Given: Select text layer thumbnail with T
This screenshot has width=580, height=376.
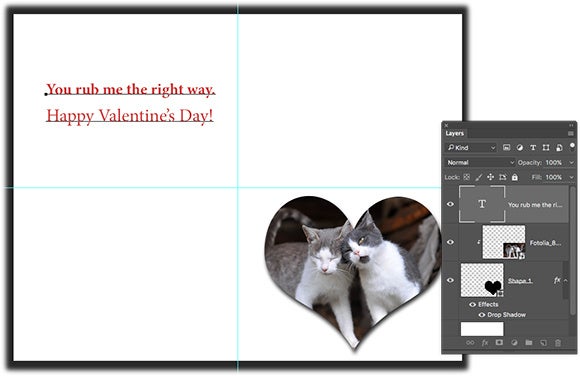Looking at the screenshot, I should click(482, 204).
